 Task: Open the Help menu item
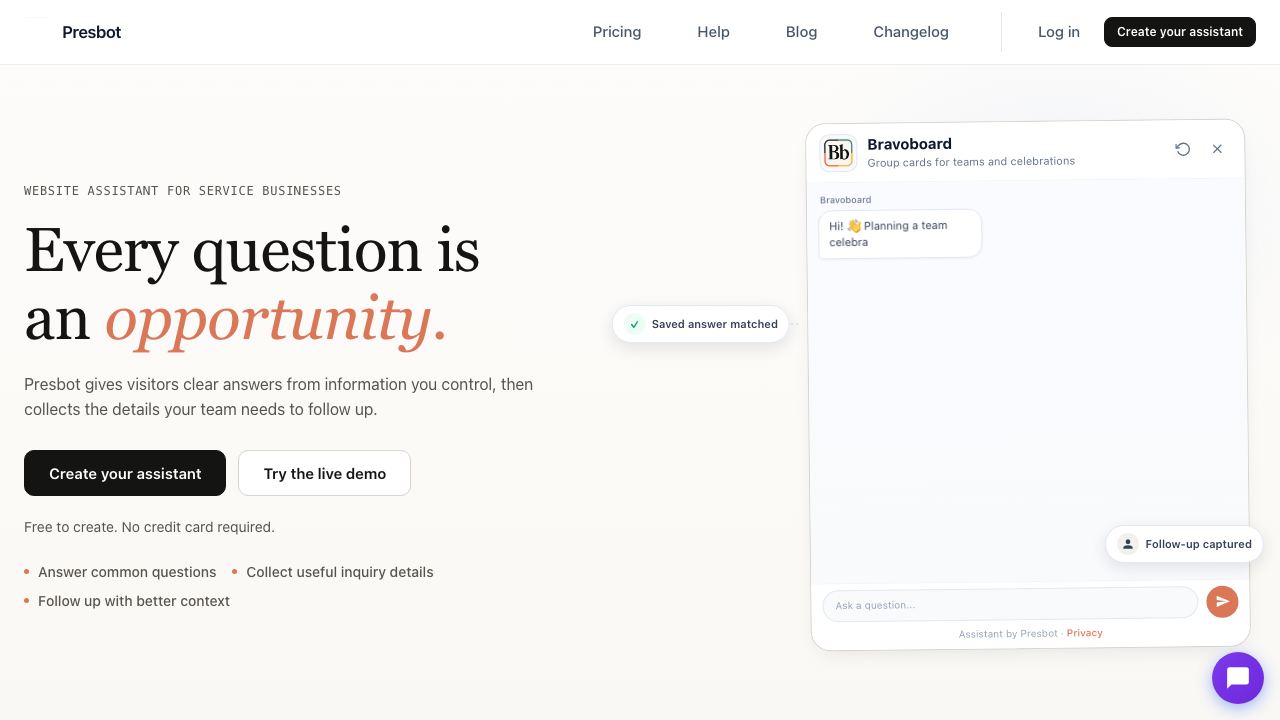tap(713, 32)
